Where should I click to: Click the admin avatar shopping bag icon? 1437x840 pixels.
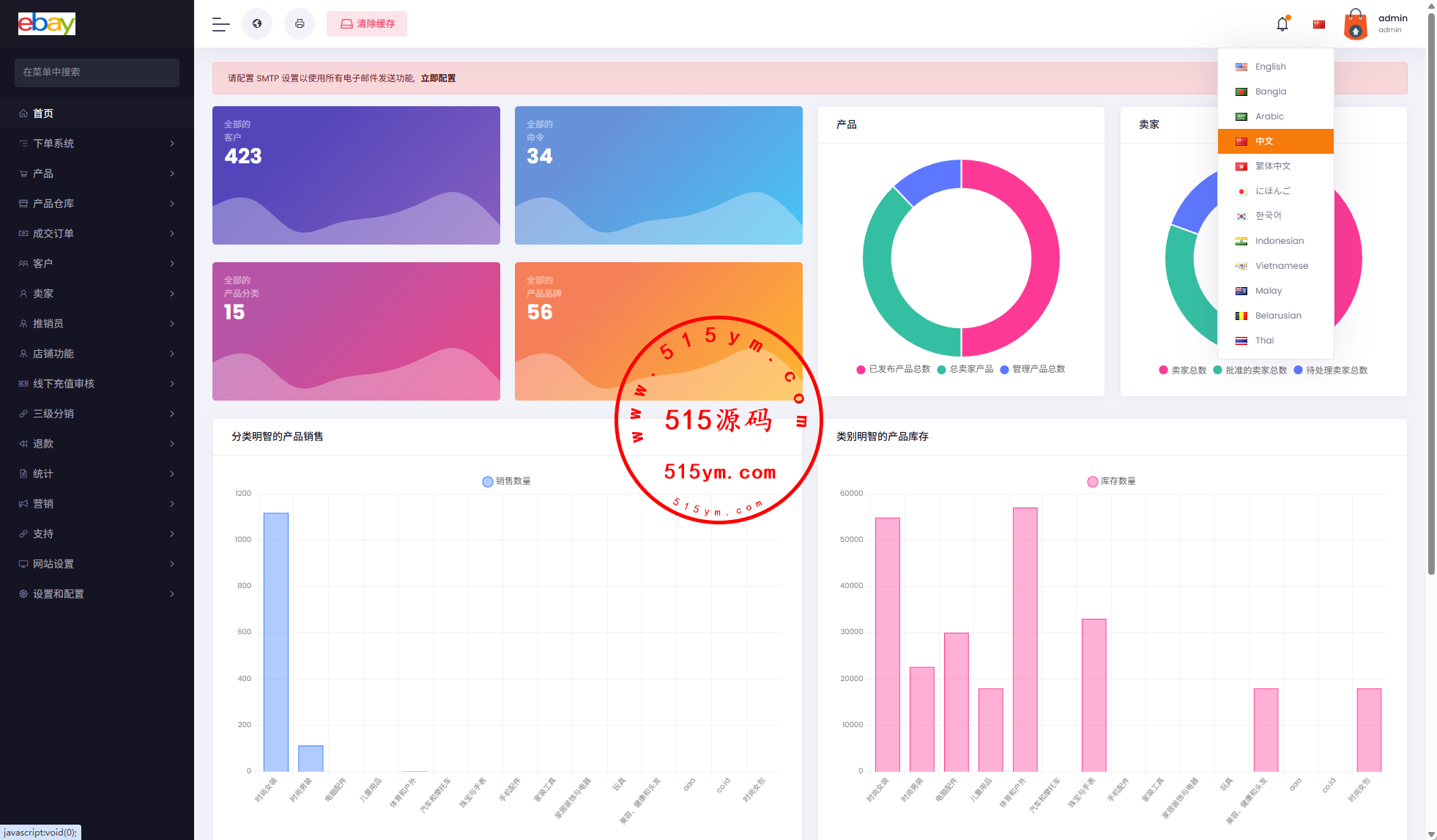click(x=1356, y=24)
